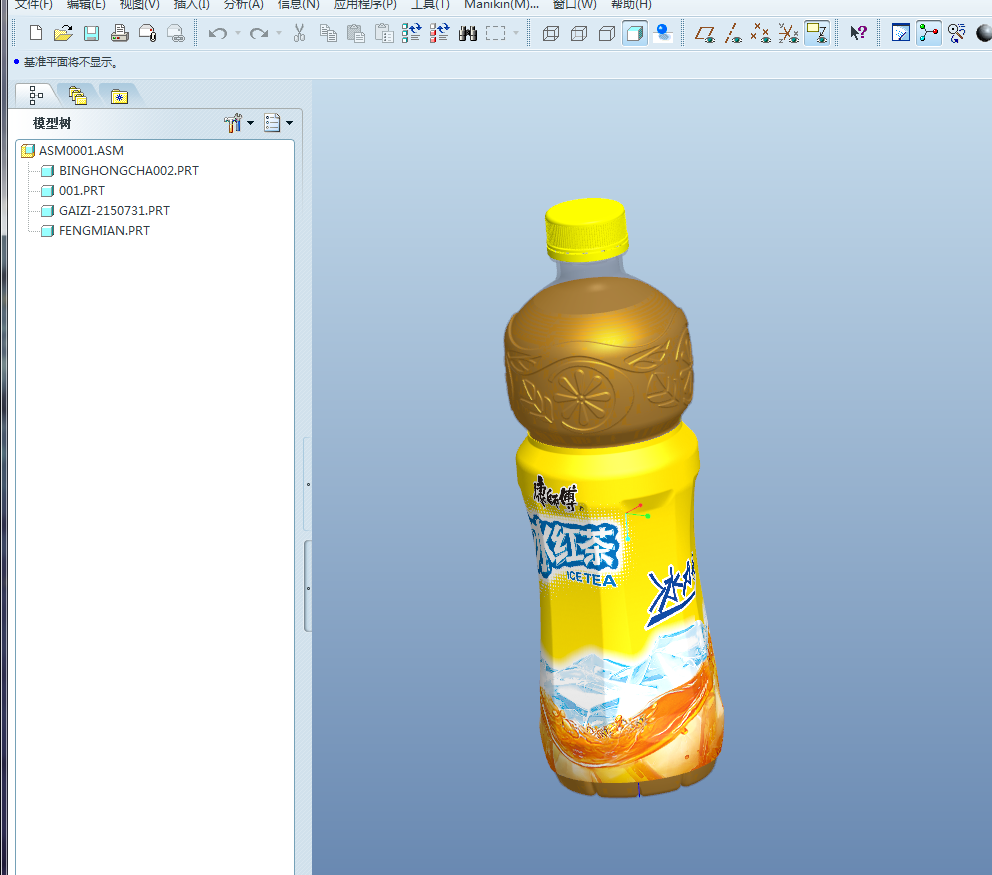Toggle datum axes display
Image resolution: width=992 pixels, height=875 pixels.
pyautogui.click(x=733, y=33)
